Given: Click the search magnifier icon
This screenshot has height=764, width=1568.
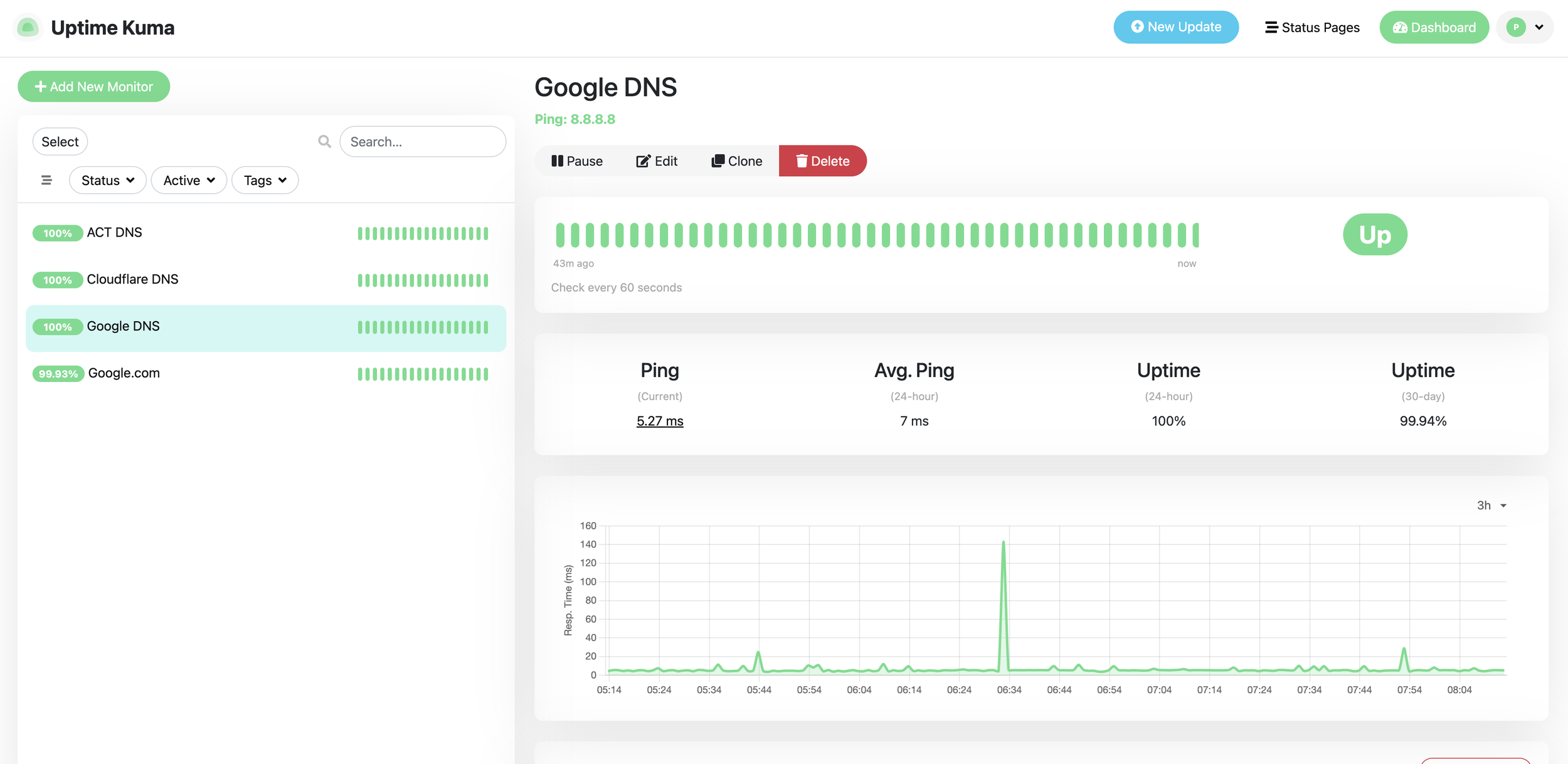Looking at the screenshot, I should pyautogui.click(x=324, y=142).
